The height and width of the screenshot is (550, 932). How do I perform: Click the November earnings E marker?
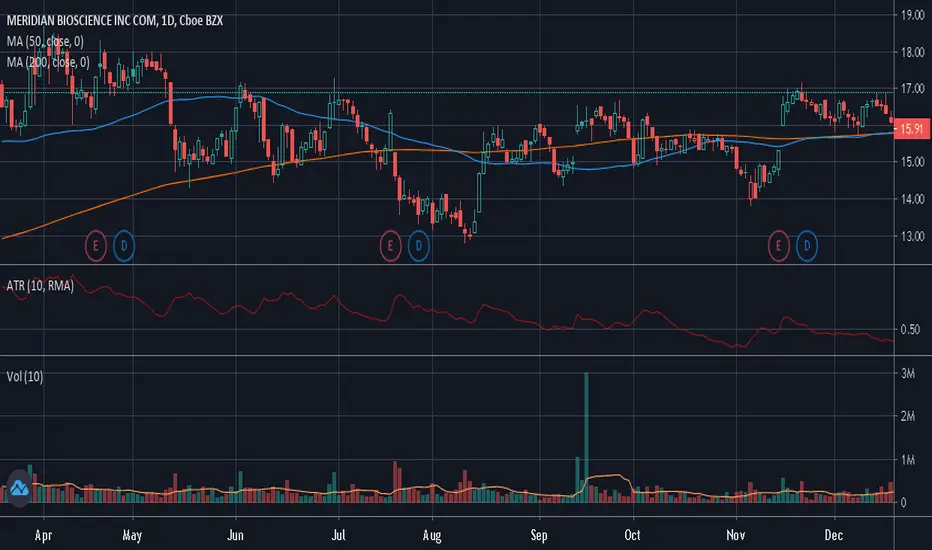pos(778,246)
